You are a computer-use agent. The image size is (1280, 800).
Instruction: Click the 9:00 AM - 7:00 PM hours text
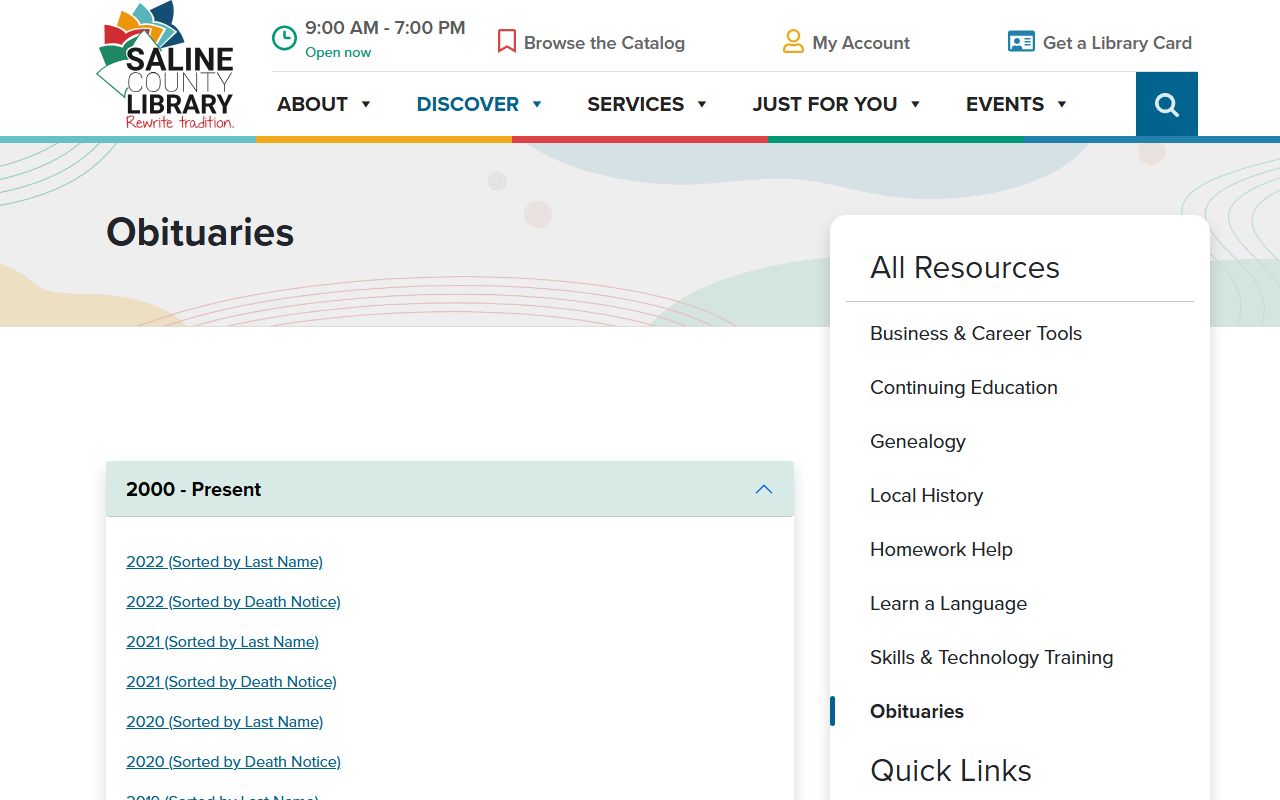pos(385,28)
